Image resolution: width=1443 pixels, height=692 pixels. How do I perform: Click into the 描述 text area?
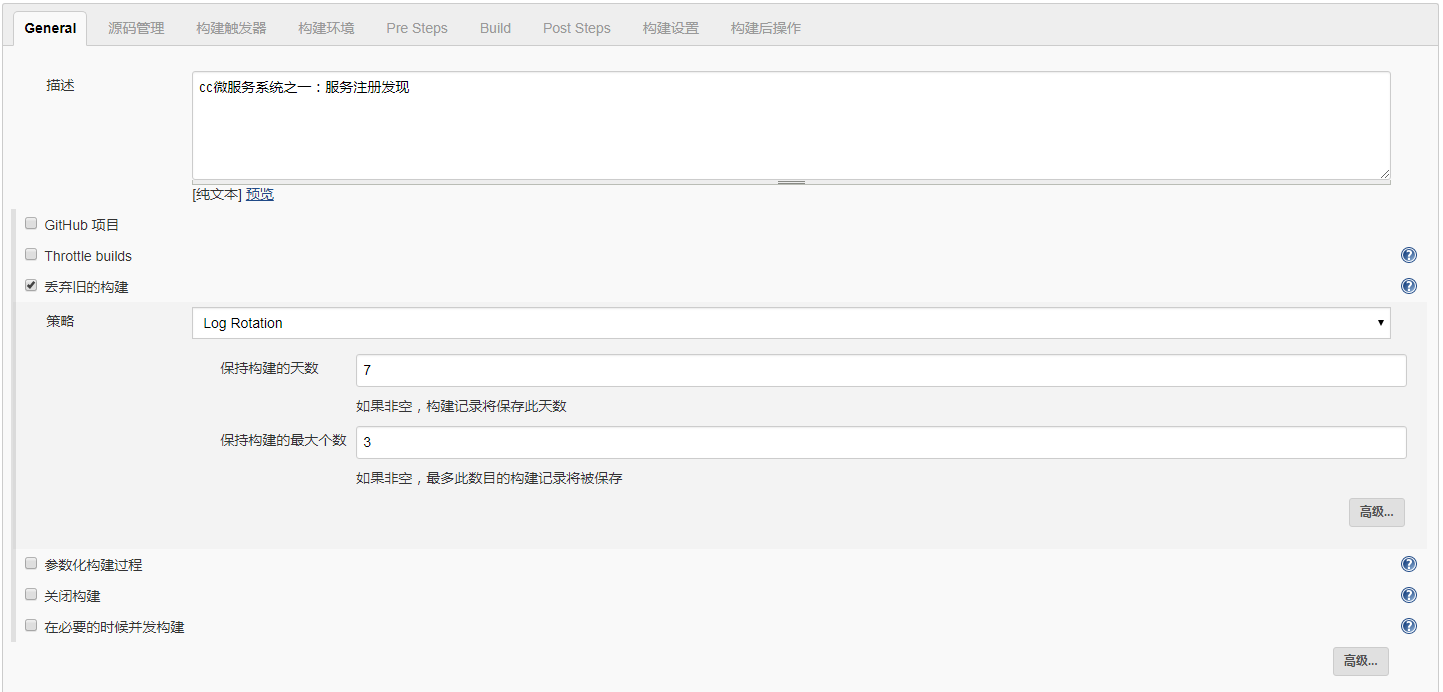[x=791, y=125]
